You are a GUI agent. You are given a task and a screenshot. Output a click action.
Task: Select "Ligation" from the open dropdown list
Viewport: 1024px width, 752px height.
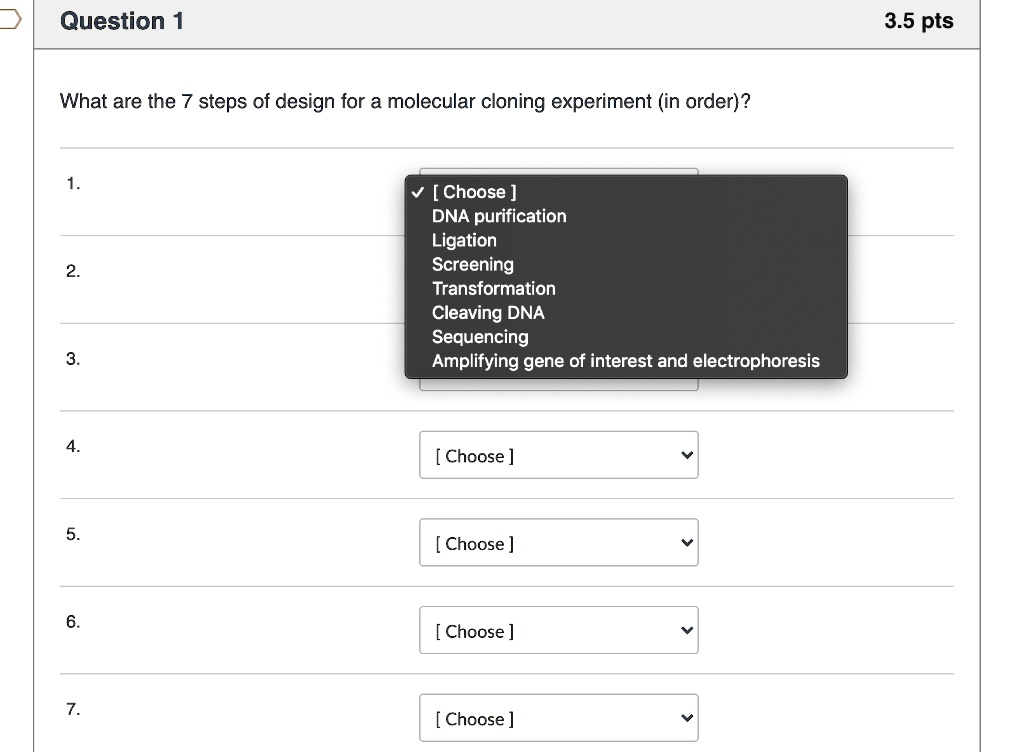463,240
